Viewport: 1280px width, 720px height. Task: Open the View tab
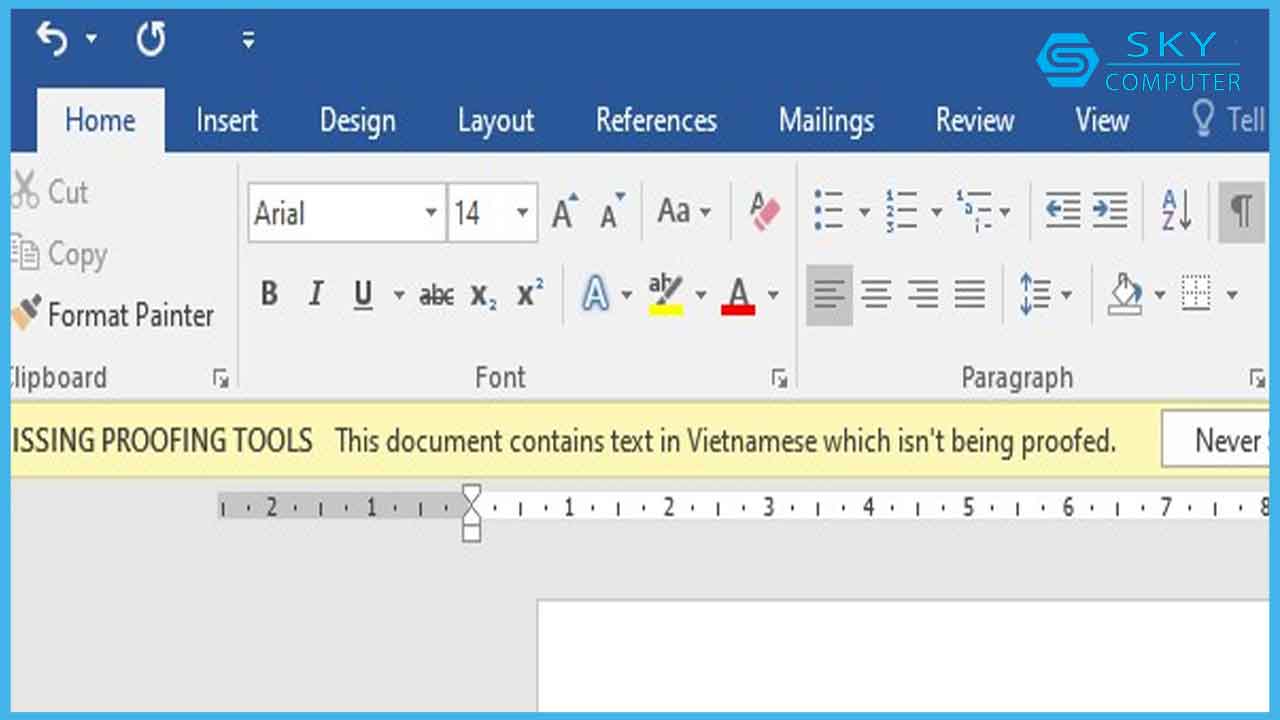(x=1102, y=121)
